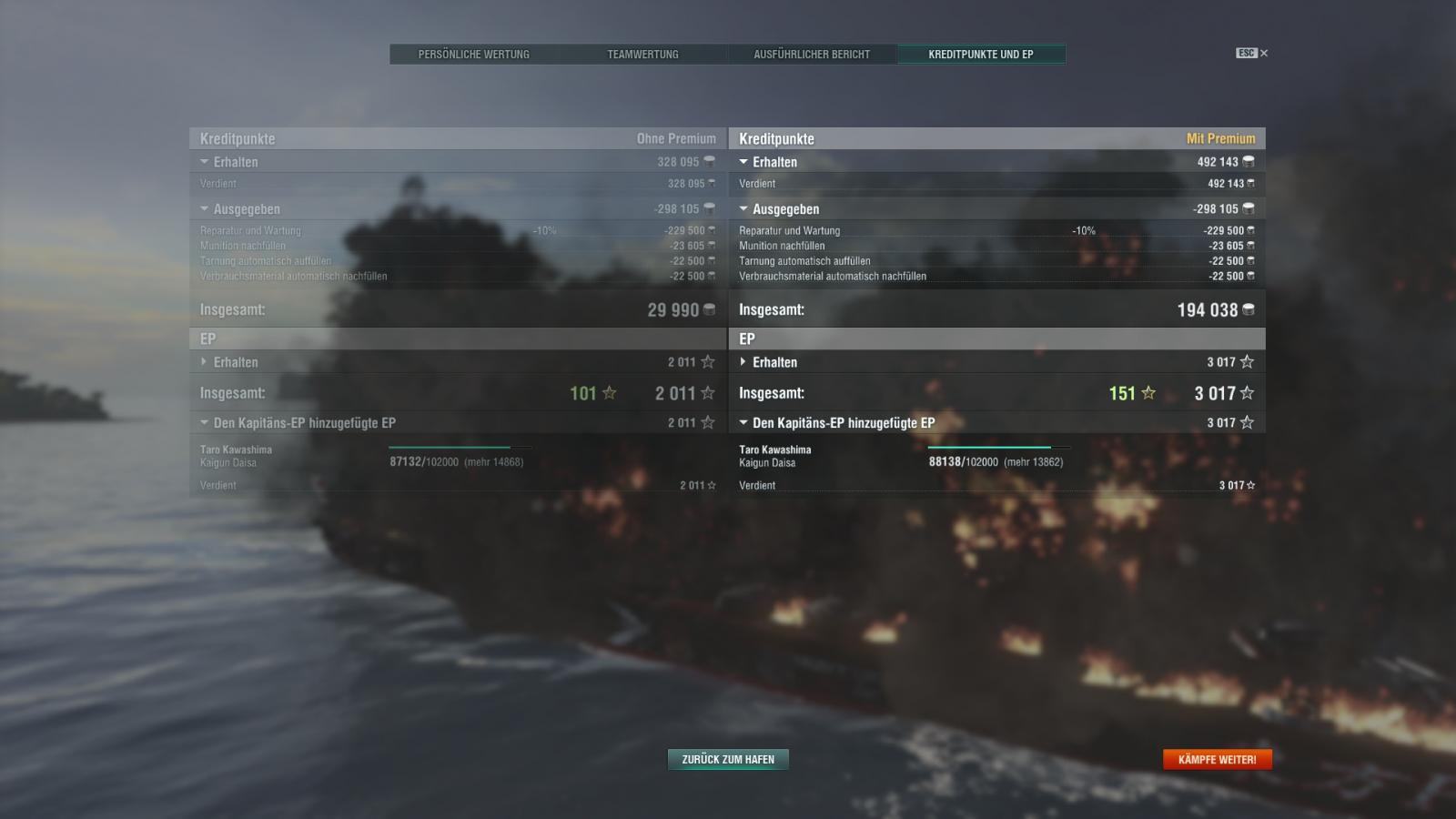Click the credits icon beside 29 990 total
This screenshot has height=819, width=1456.
(710, 310)
